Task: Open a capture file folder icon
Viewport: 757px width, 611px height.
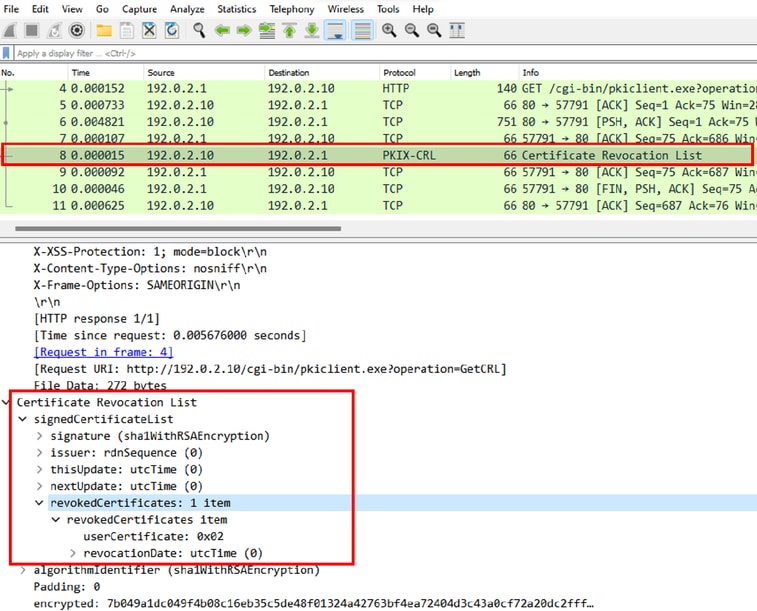Action: click(104, 30)
